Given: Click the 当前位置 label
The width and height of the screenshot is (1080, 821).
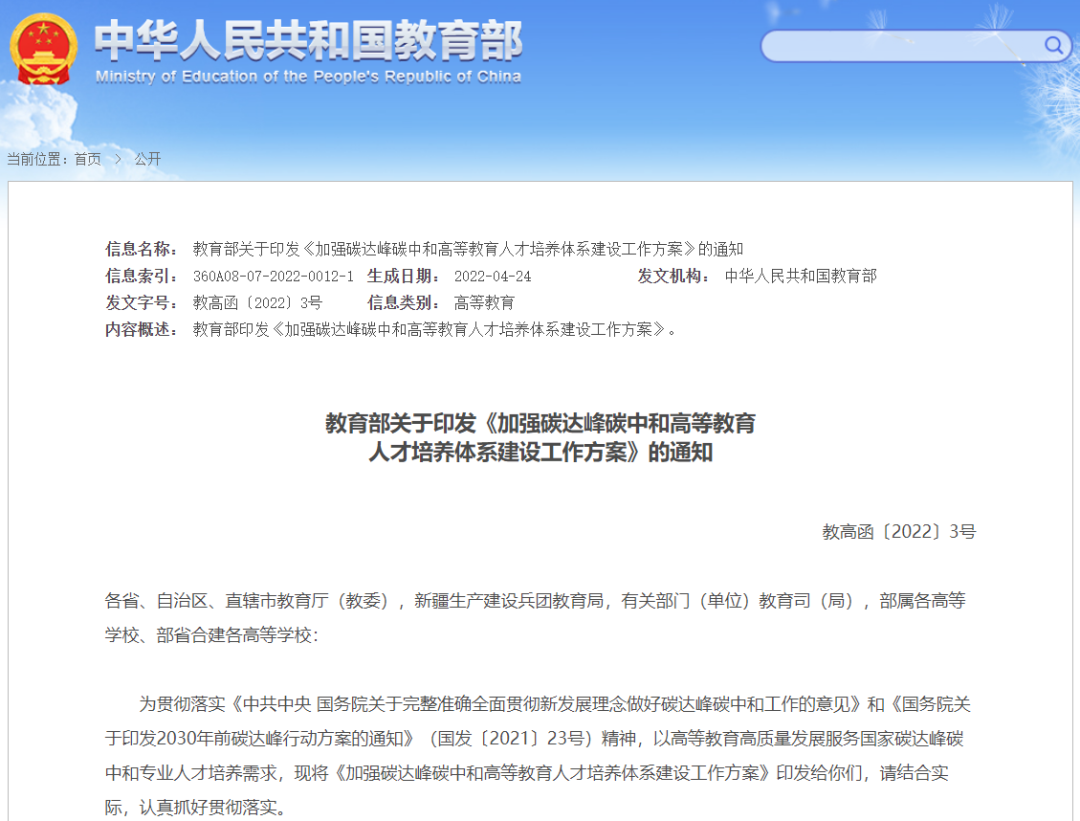Looking at the screenshot, I should [36, 159].
